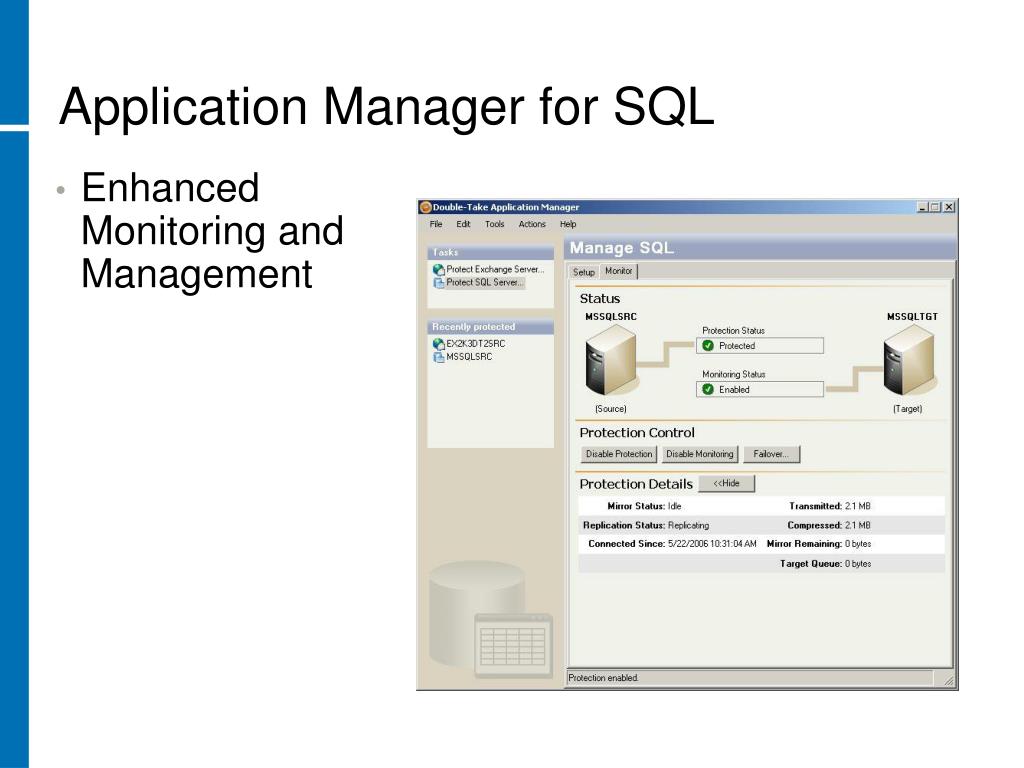Click the MSSQLSRC server list icon

[438, 357]
